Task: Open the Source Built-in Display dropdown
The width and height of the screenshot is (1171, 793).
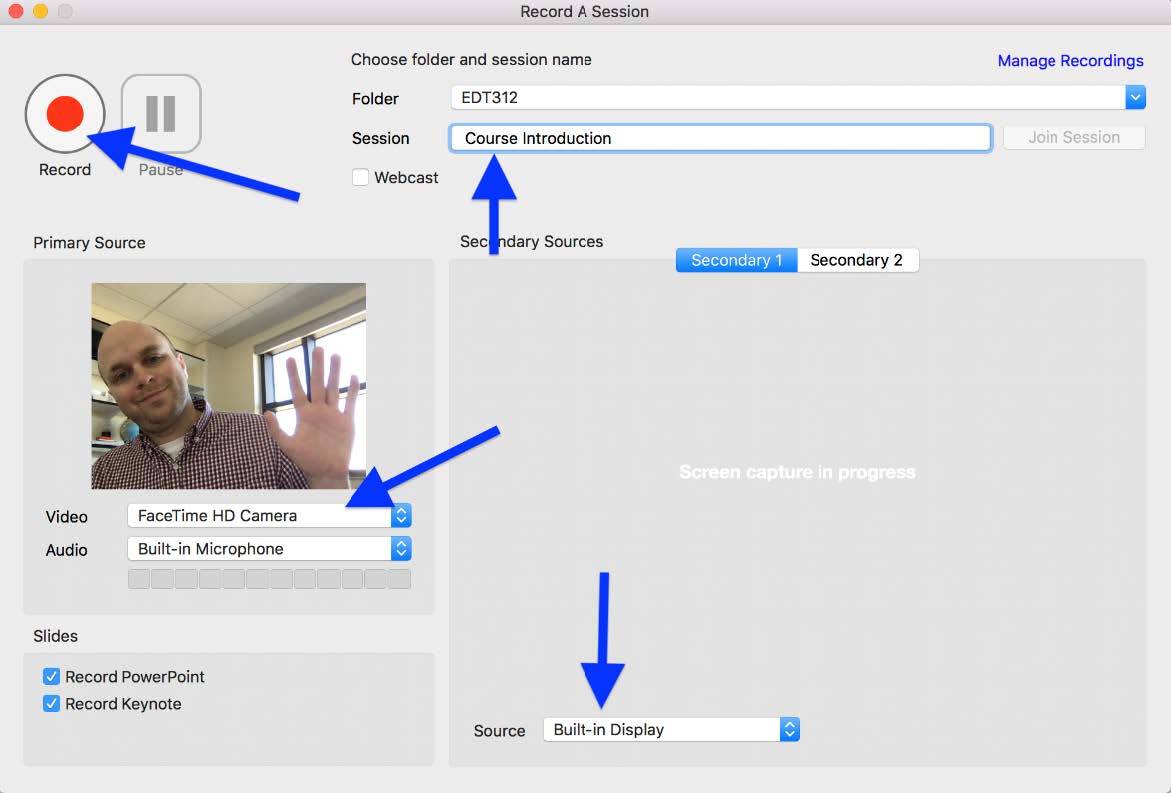Action: [x=670, y=730]
